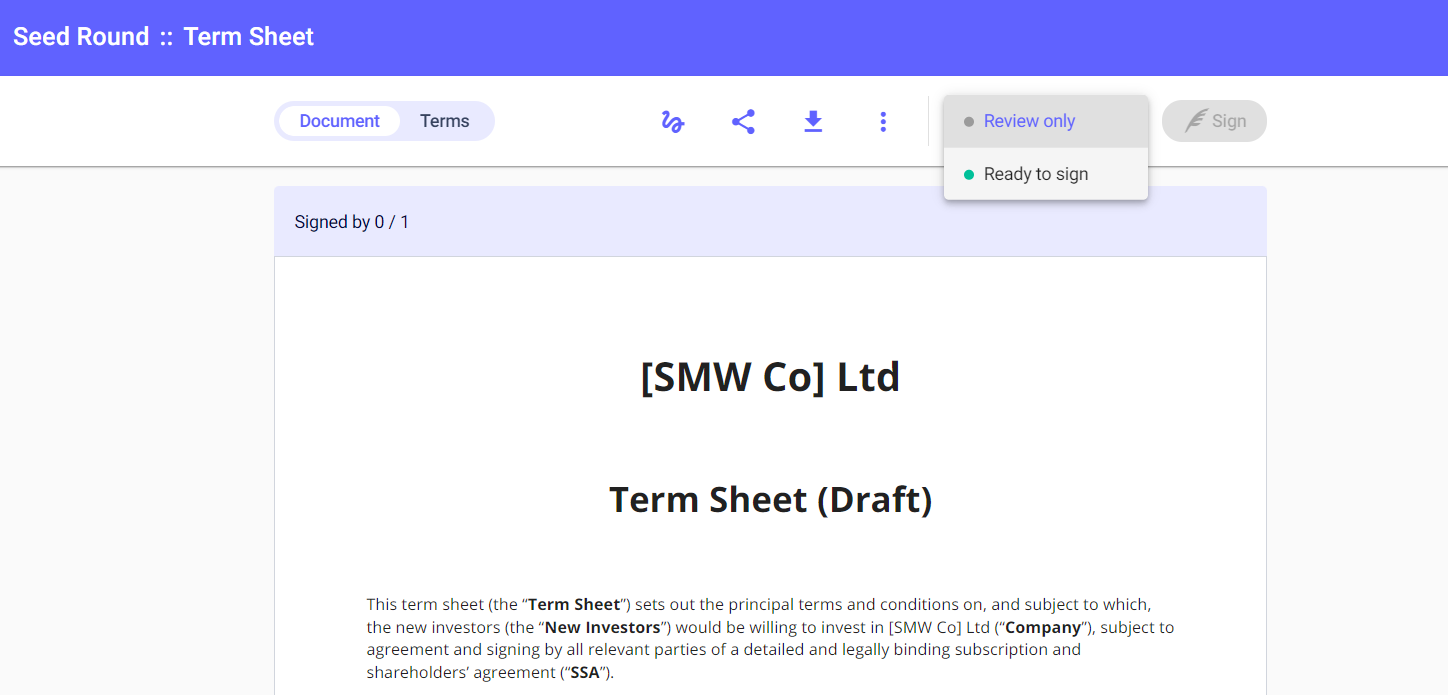Download the term sheet document
The height and width of the screenshot is (695, 1448).
(813, 122)
